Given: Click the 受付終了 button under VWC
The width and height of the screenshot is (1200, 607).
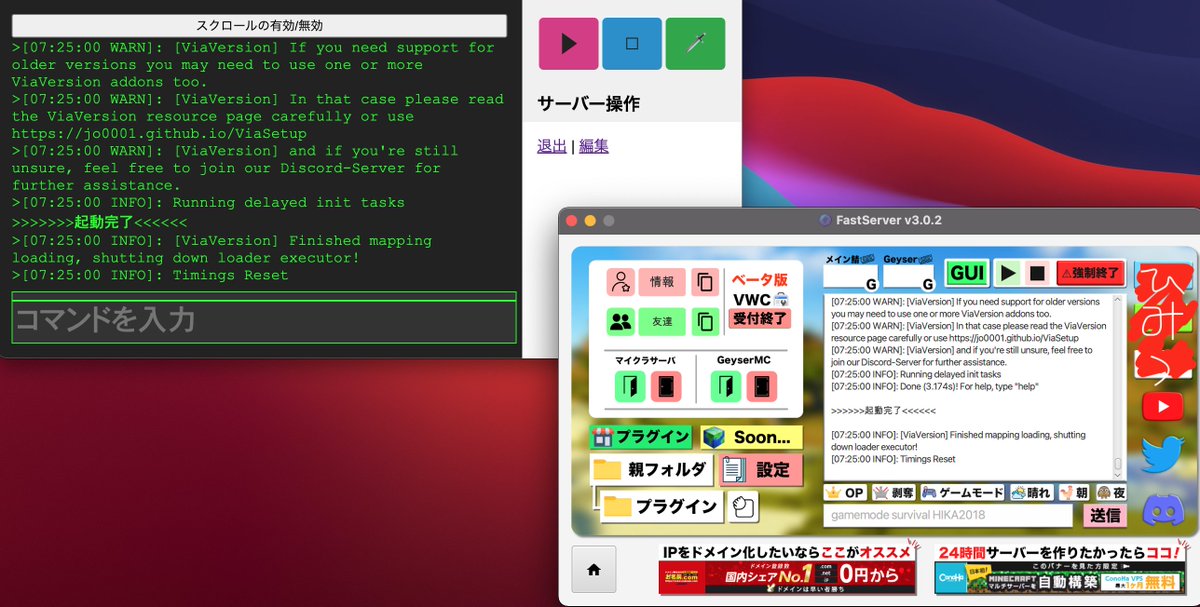Looking at the screenshot, I should [760, 319].
